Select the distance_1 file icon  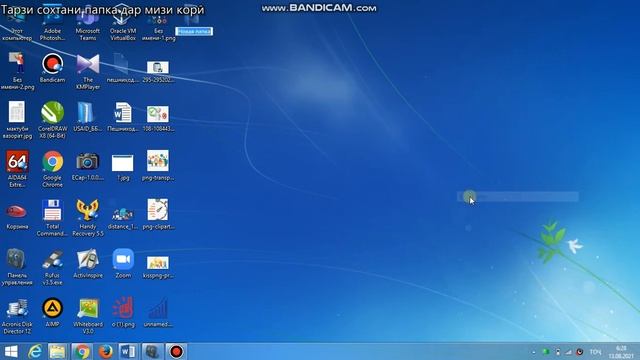123,218
